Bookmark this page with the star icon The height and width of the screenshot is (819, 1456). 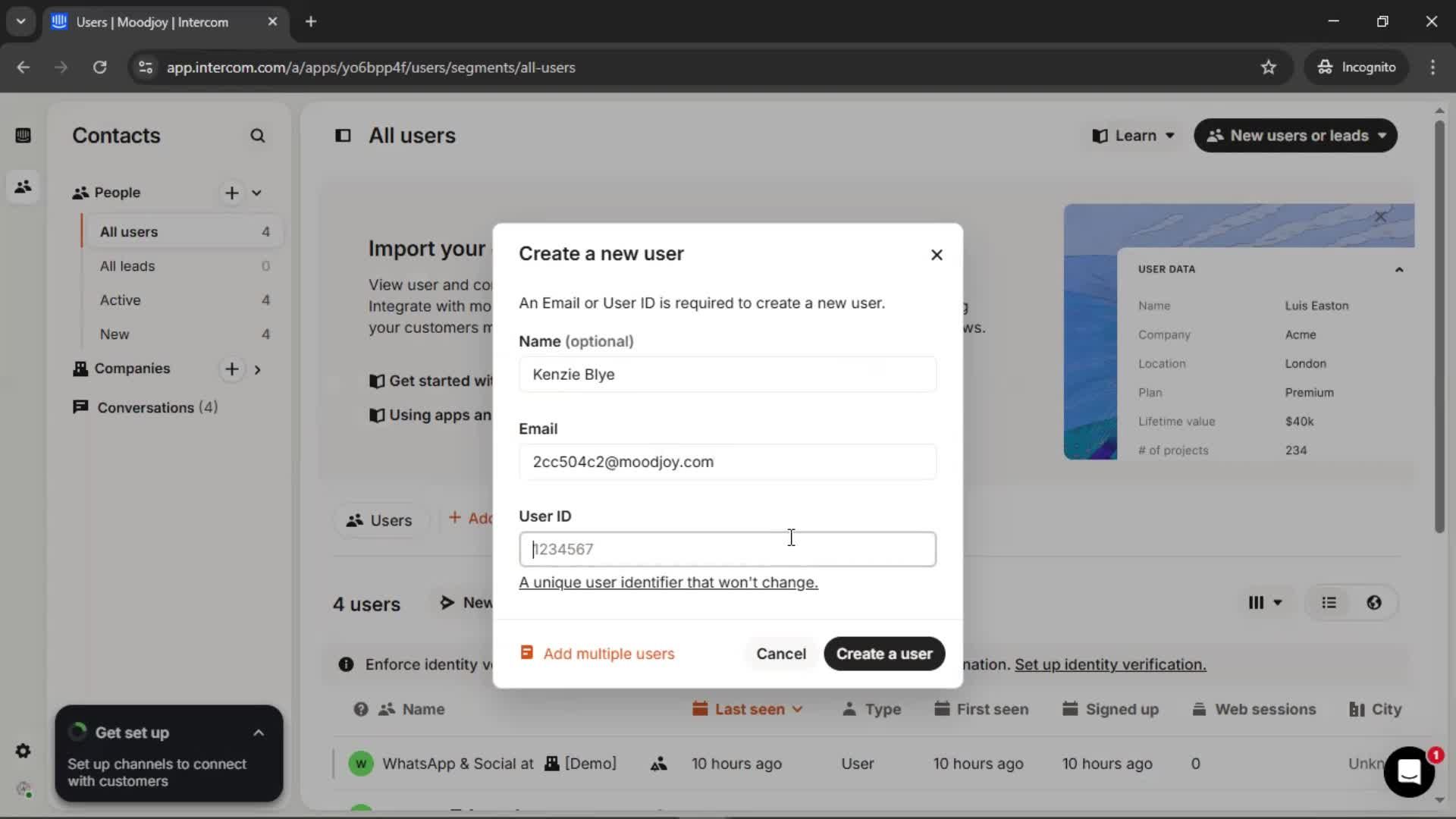[1268, 67]
